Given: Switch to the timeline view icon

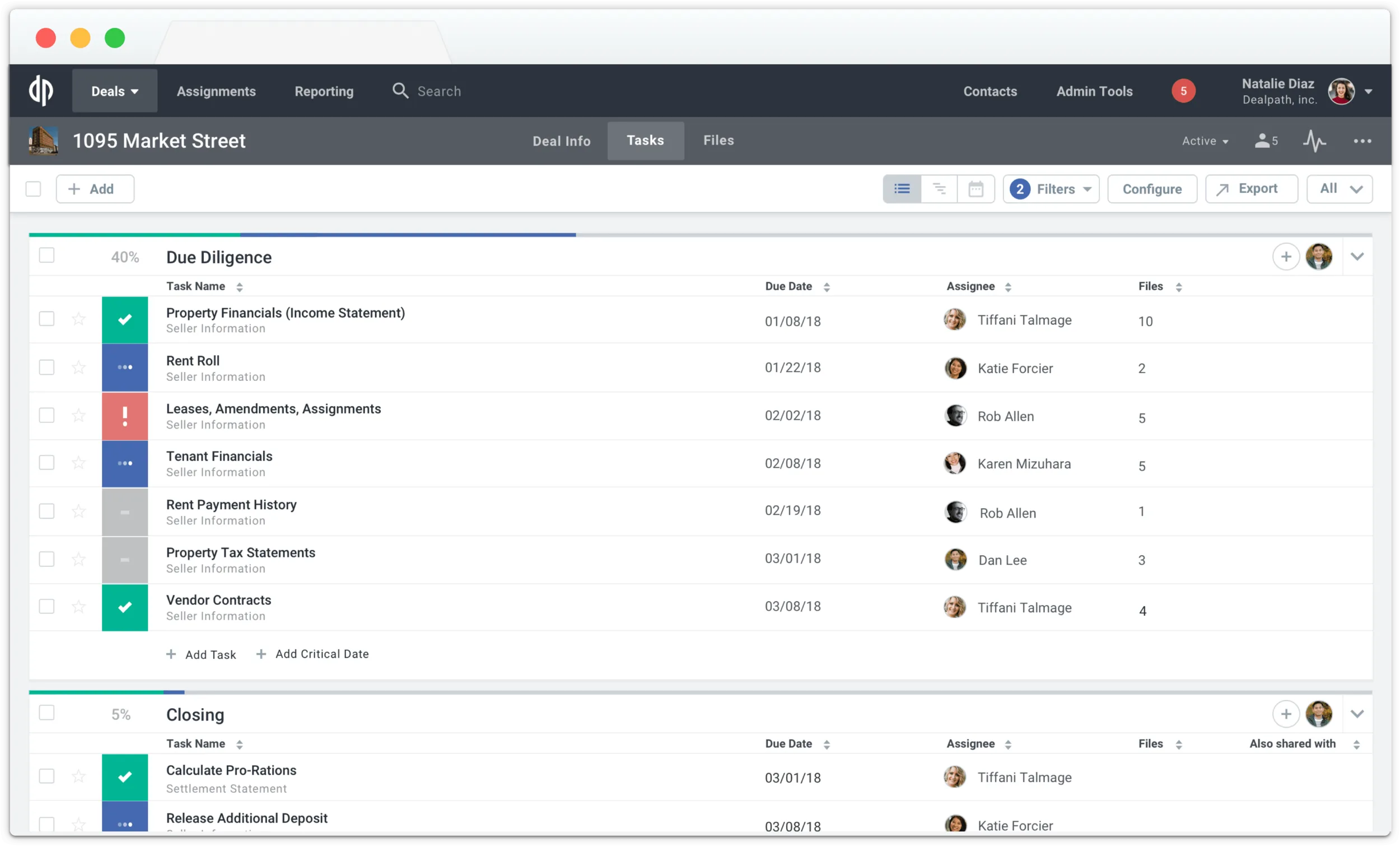Looking at the screenshot, I should [939, 189].
